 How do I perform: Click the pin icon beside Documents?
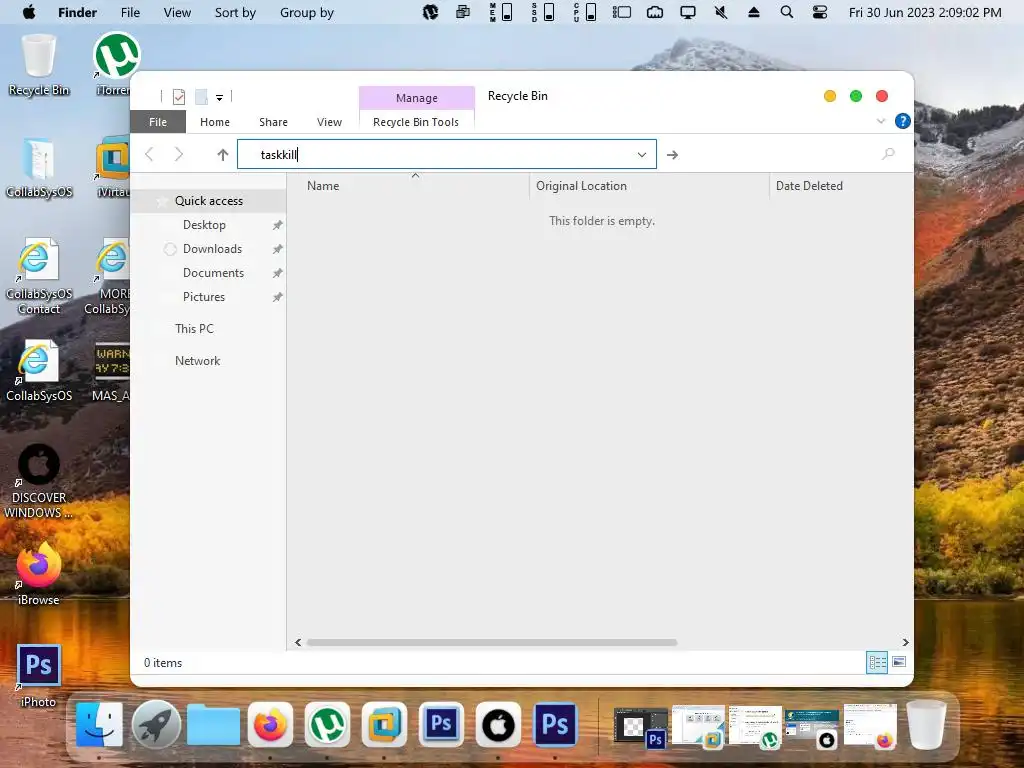(x=278, y=273)
